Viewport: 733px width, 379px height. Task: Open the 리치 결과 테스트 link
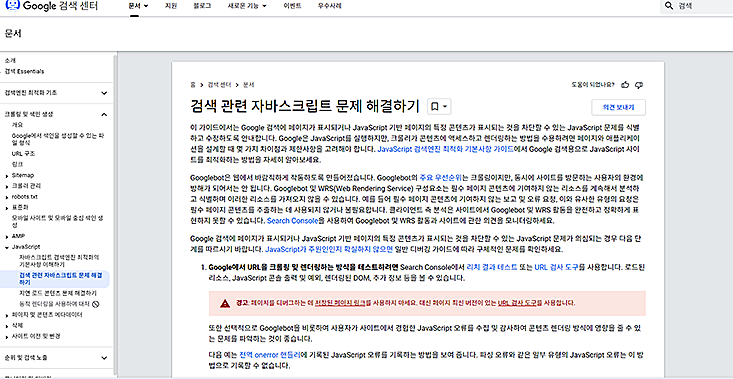point(492,267)
